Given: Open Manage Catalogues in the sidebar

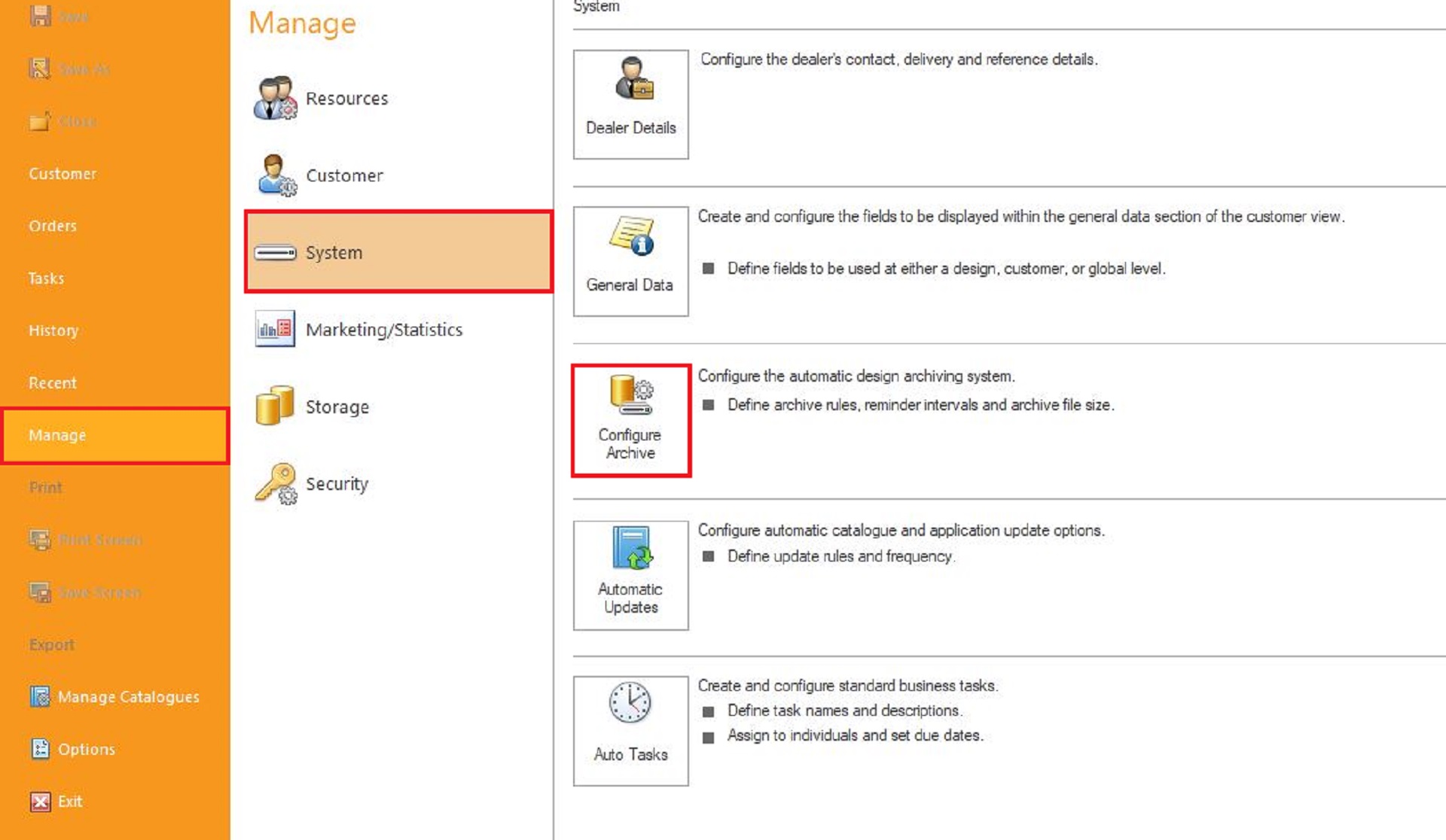Looking at the screenshot, I should click(114, 697).
